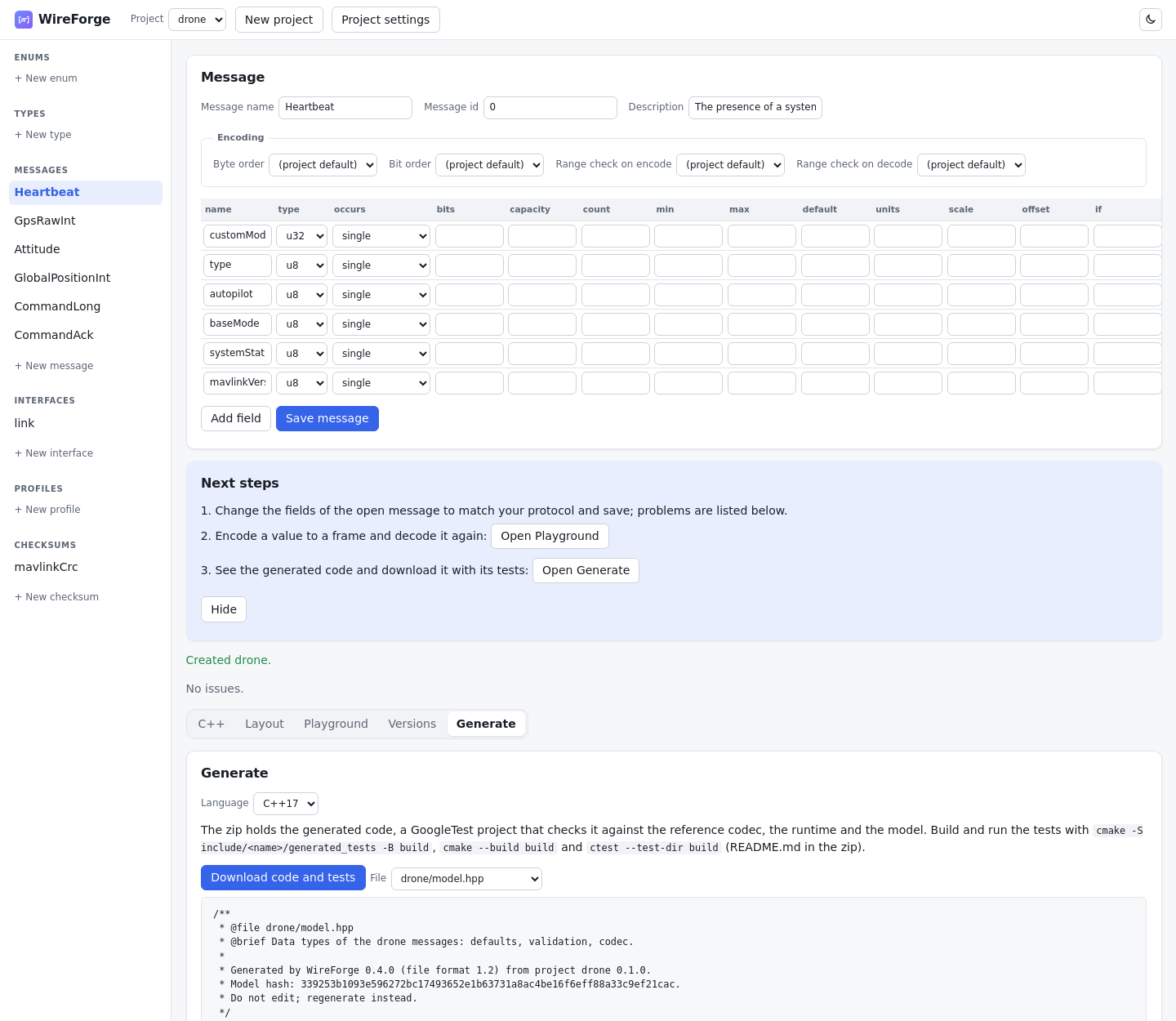Image resolution: width=1176 pixels, height=1021 pixels.
Task: Click Add field button
Action: (x=236, y=418)
